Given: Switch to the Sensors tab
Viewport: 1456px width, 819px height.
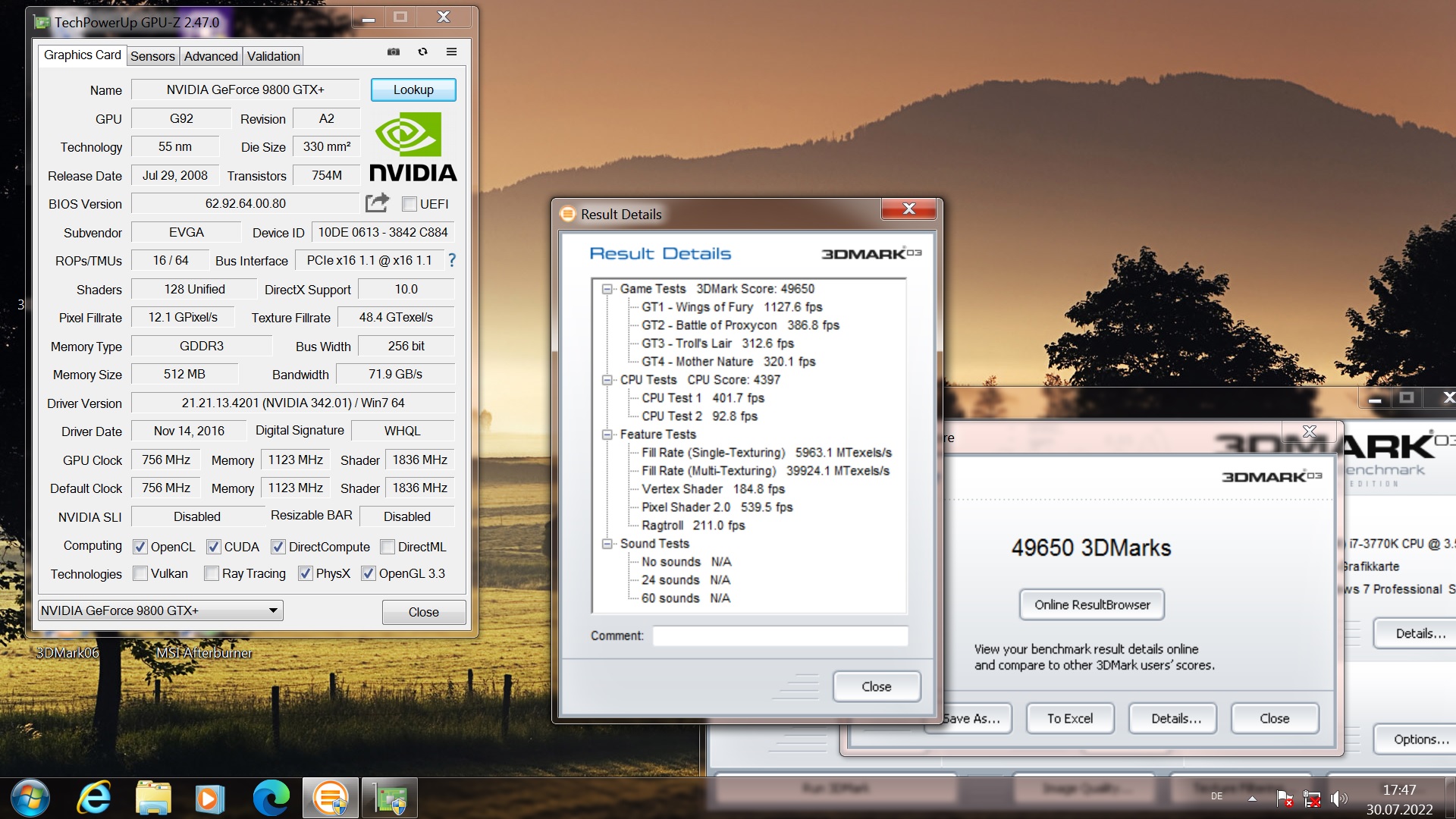Looking at the screenshot, I should tap(152, 56).
